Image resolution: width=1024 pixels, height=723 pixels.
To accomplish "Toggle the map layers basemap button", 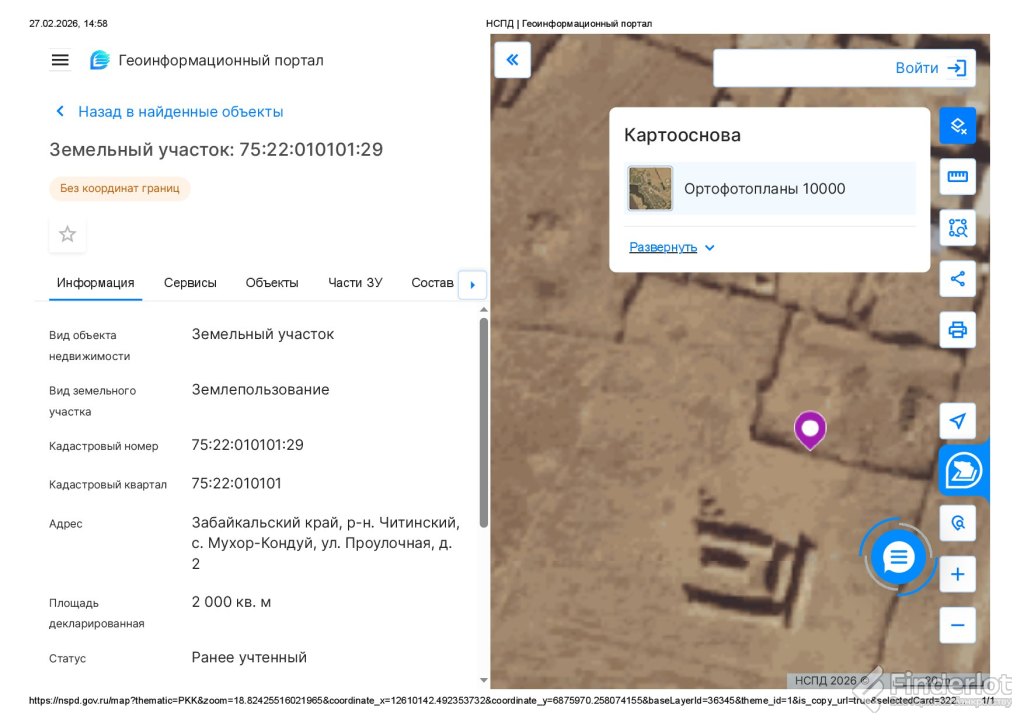I will tap(957, 126).
